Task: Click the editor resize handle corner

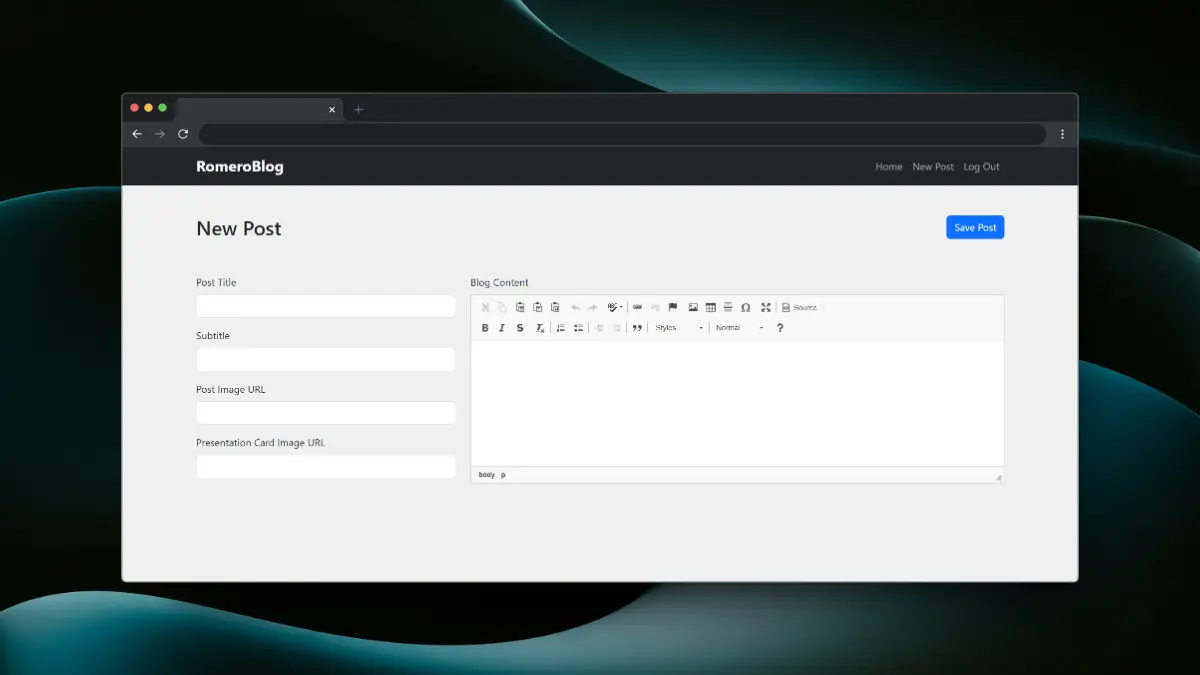Action: (x=998, y=477)
